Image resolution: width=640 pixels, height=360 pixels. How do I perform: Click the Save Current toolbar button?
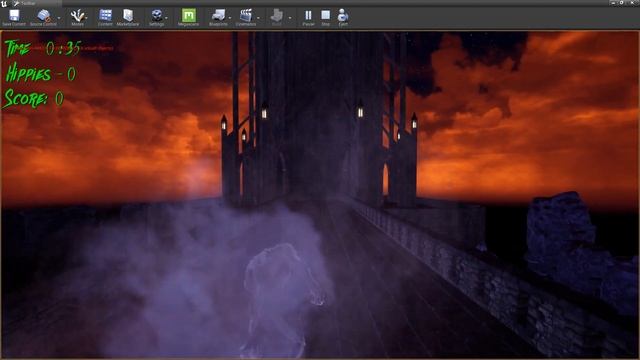pyautogui.click(x=14, y=18)
